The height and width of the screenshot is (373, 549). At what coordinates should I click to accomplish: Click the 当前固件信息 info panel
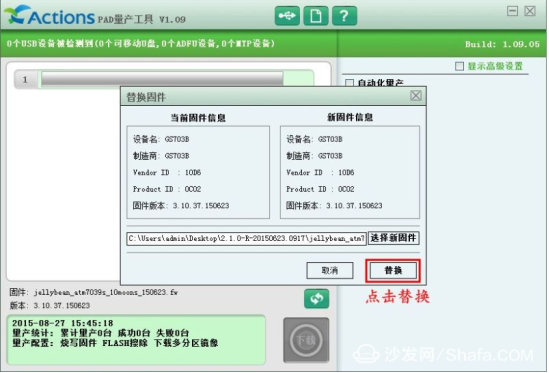coord(198,172)
